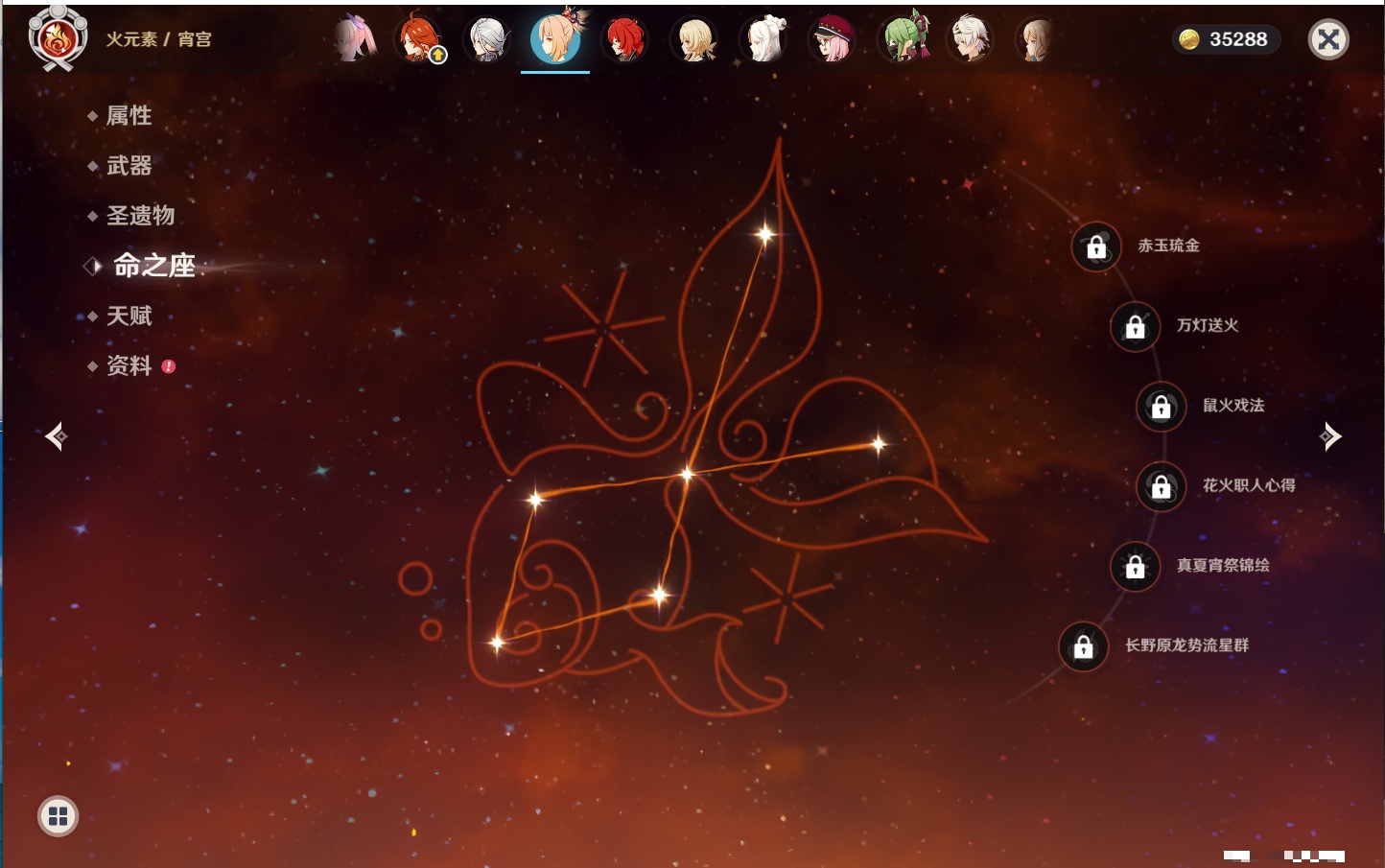1385x868 pixels.
Task: Select the highlighted Yoimiya avatar
Action: (x=556, y=38)
